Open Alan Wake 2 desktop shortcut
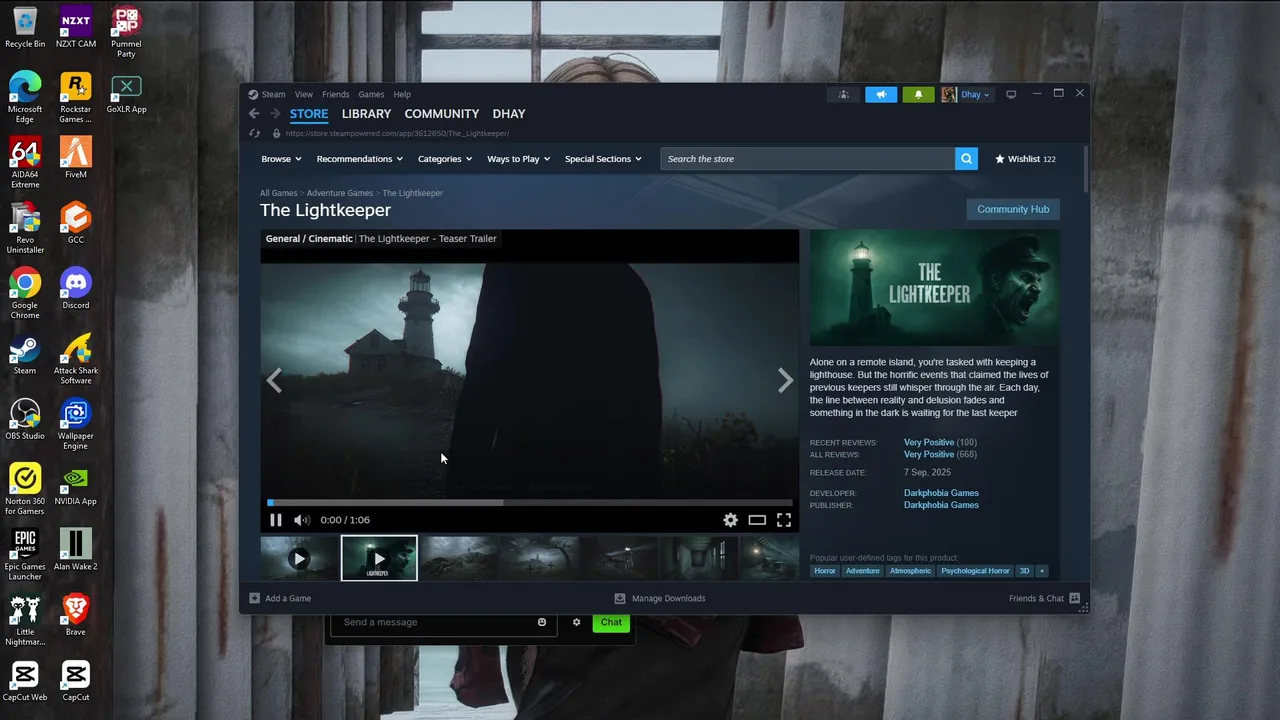The height and width of the screenshot is (720, 1280). point(76,550)
